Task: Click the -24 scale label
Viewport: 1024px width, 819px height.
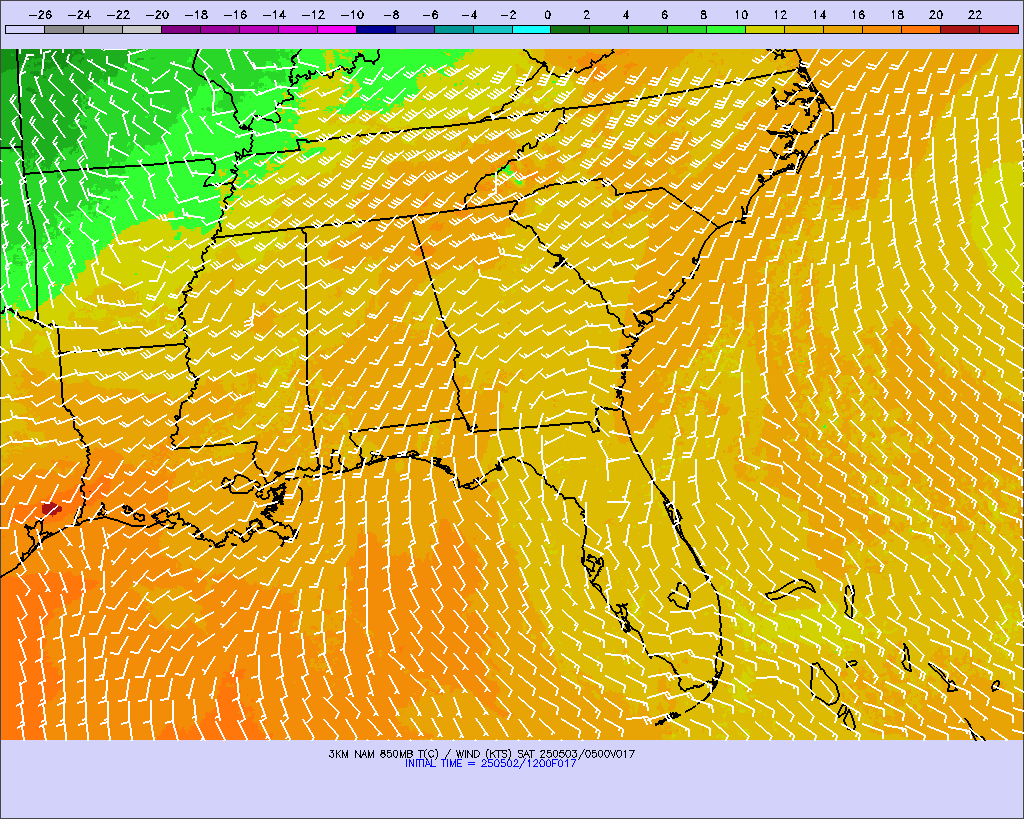Action: (79, 14)
